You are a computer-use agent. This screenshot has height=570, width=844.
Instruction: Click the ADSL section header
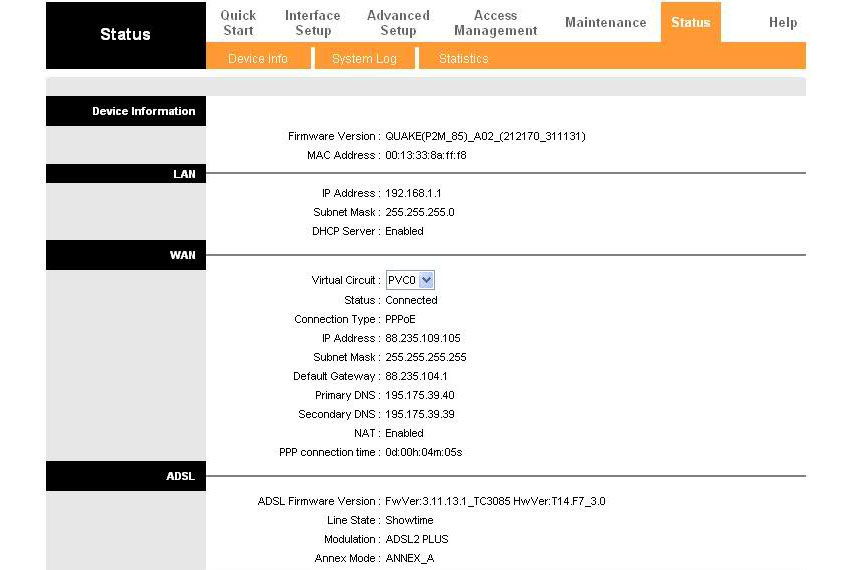[x=126, y=476]
